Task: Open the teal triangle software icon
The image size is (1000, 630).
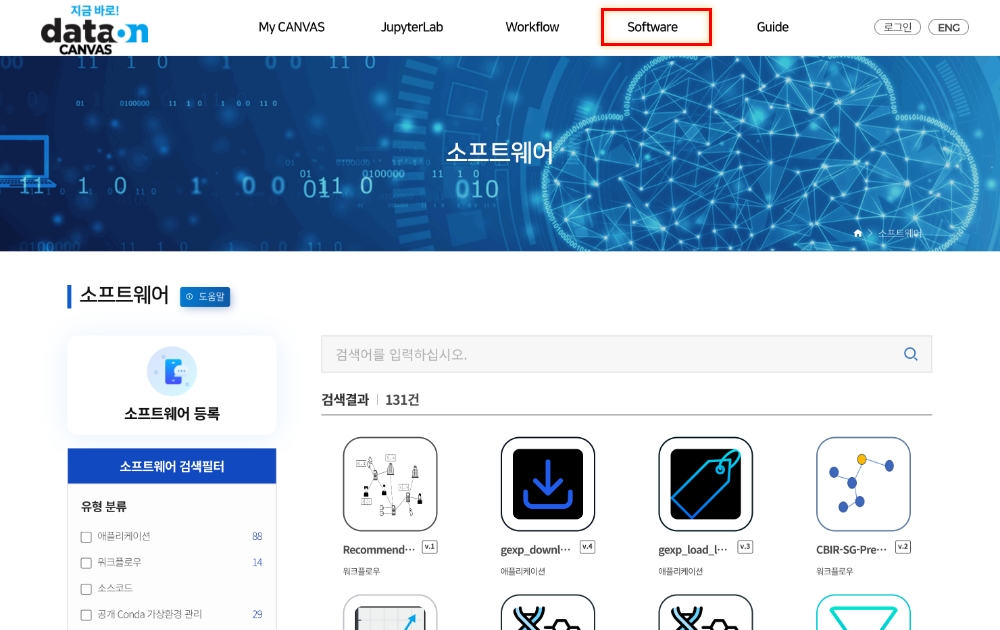Action: pyautogui.click(x=864, y=612)
